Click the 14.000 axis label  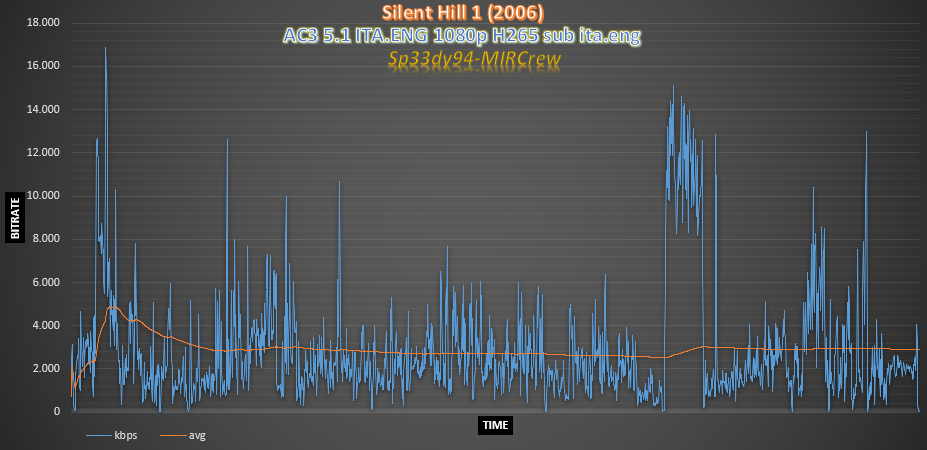[44, 109]
